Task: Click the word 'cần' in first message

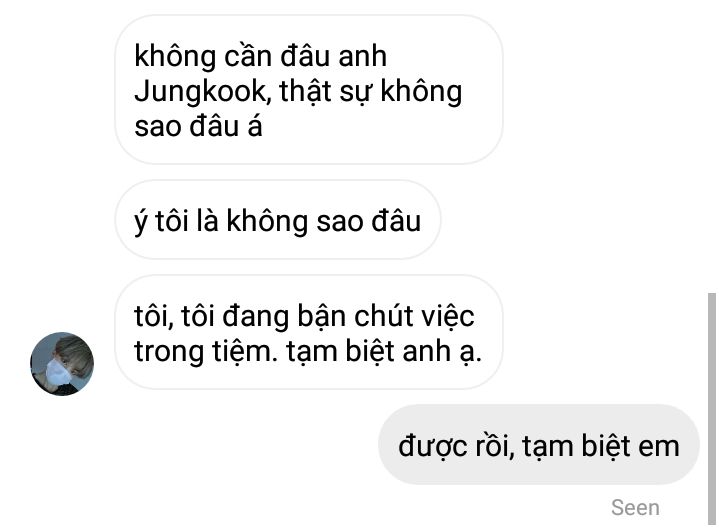Action: pos(247,56)
